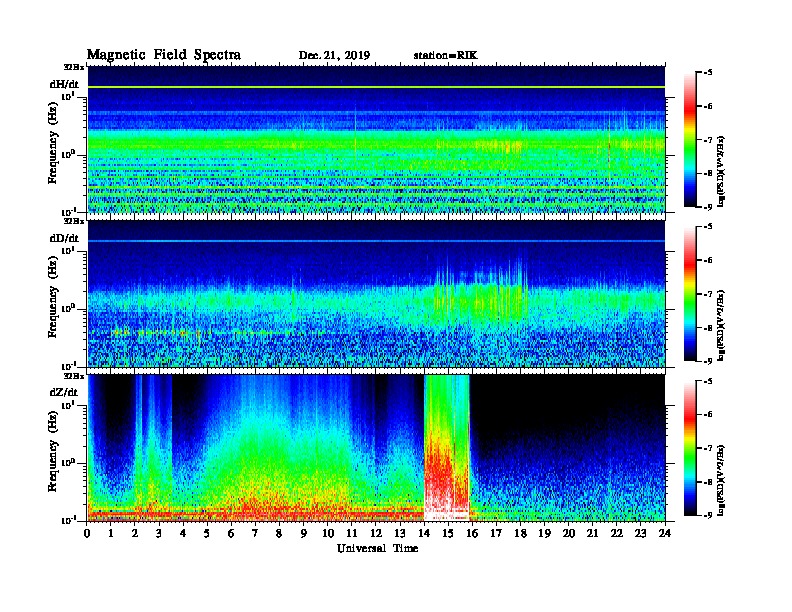Click the "dZ/dt" panel label

pos(64,392)
